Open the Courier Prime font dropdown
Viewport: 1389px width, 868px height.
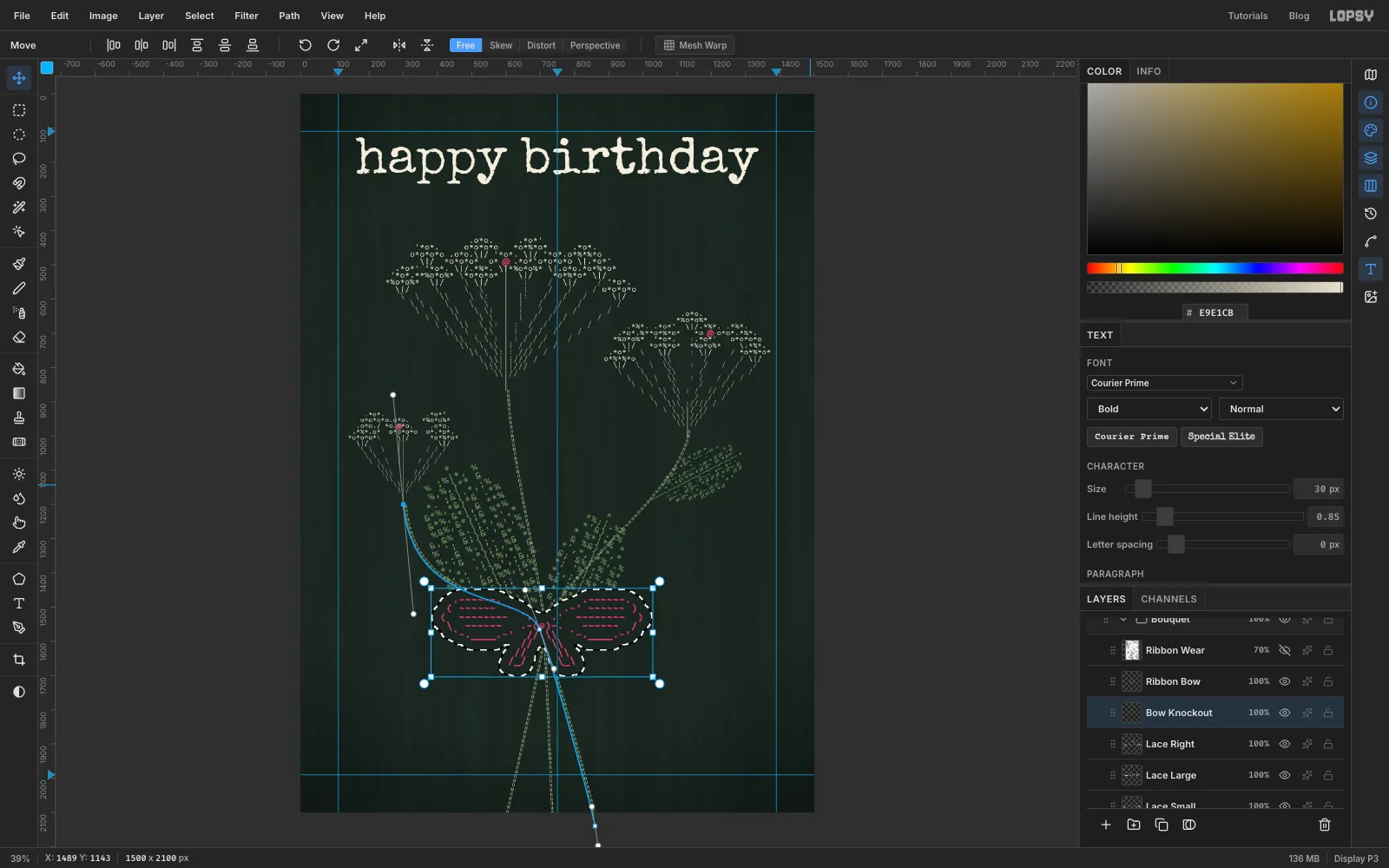pyautogui.click(x=1164, y=383)
